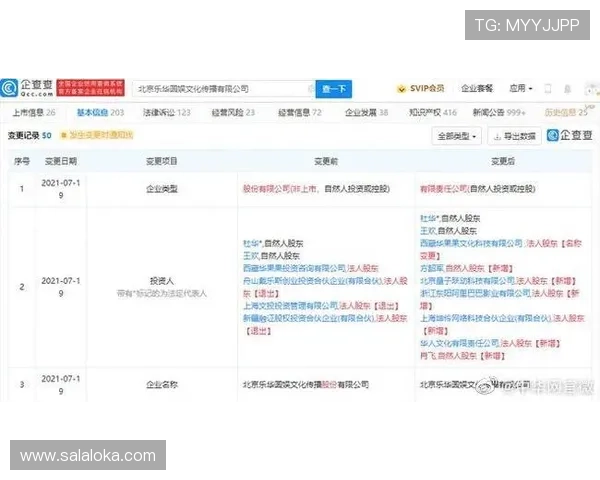This screenshot has width=600, height=480.
Task: Click the 变更前 column header
Action: click(326, 162)
